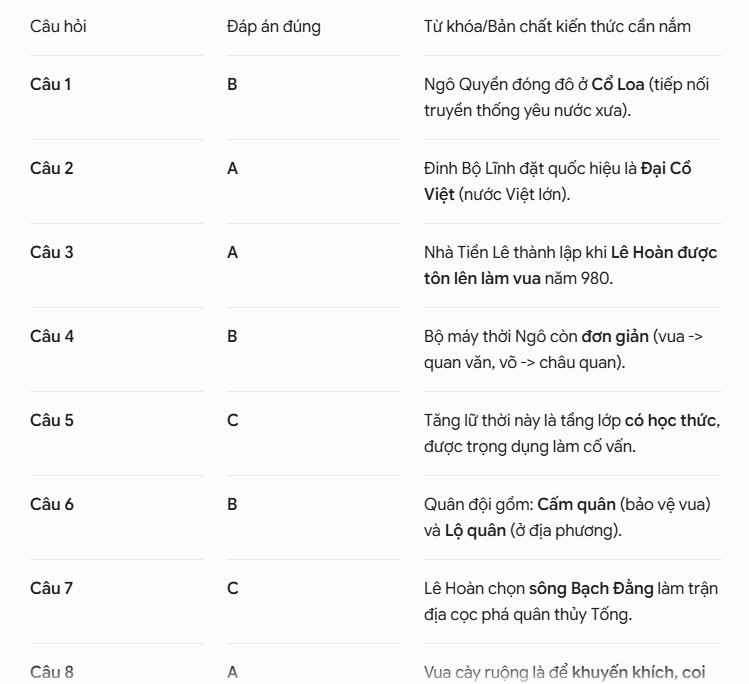Click the 'Câu 8' row label
Viewport: 749px width, 684px height.
click(52, 673)
